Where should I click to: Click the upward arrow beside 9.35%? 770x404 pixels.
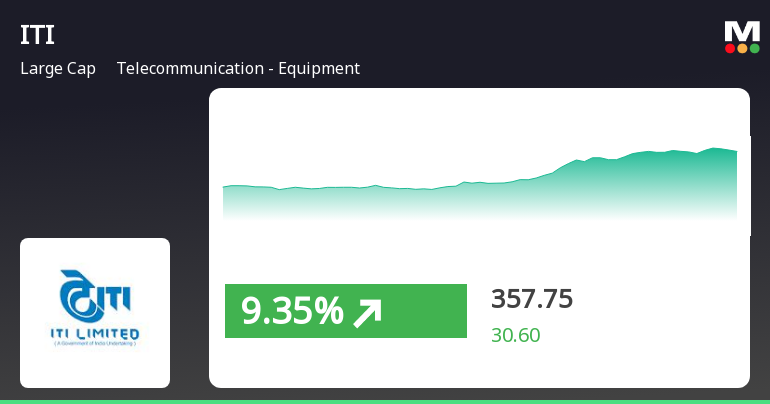[366, 312]
